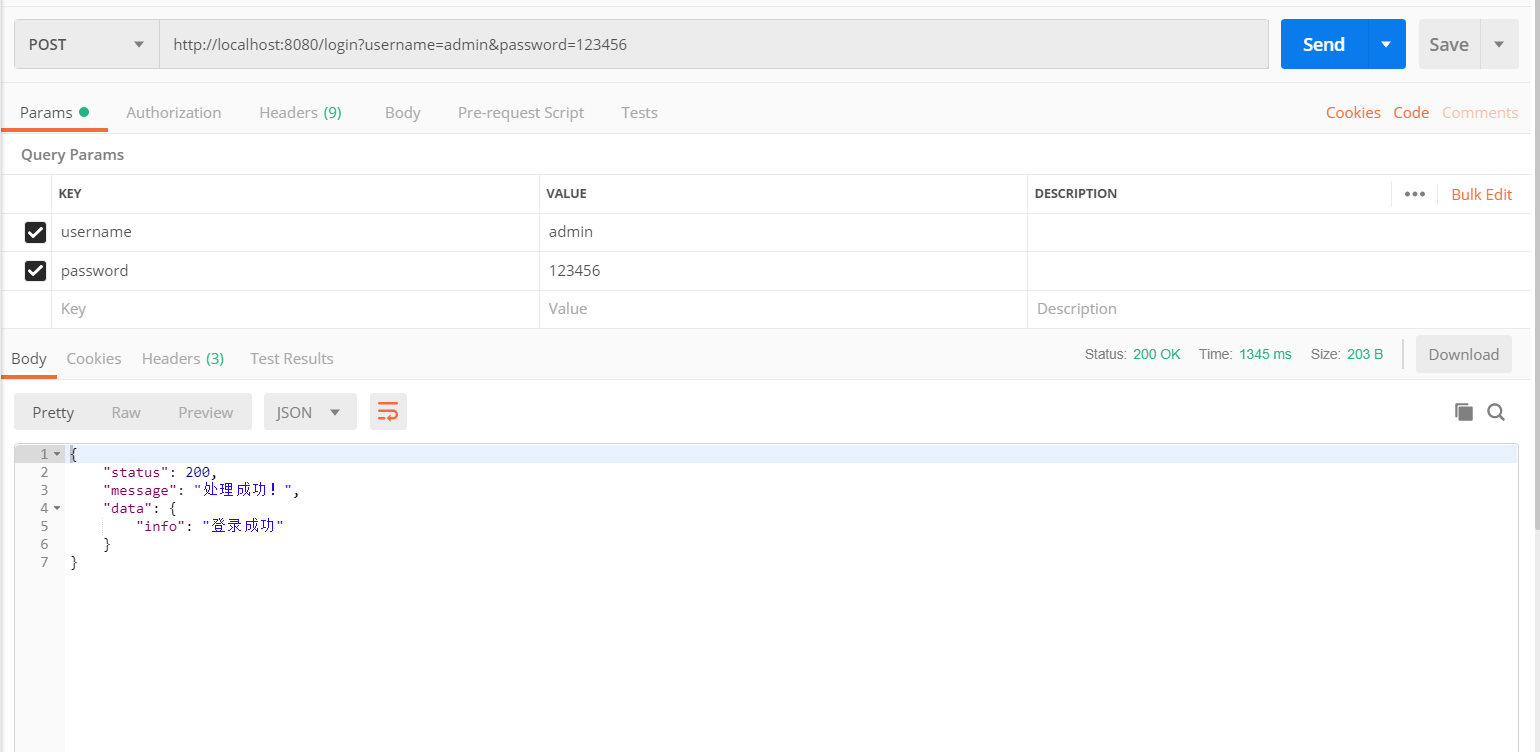1540x752 pixels.
Task: Click the Save button
Action: [1449, 44]
